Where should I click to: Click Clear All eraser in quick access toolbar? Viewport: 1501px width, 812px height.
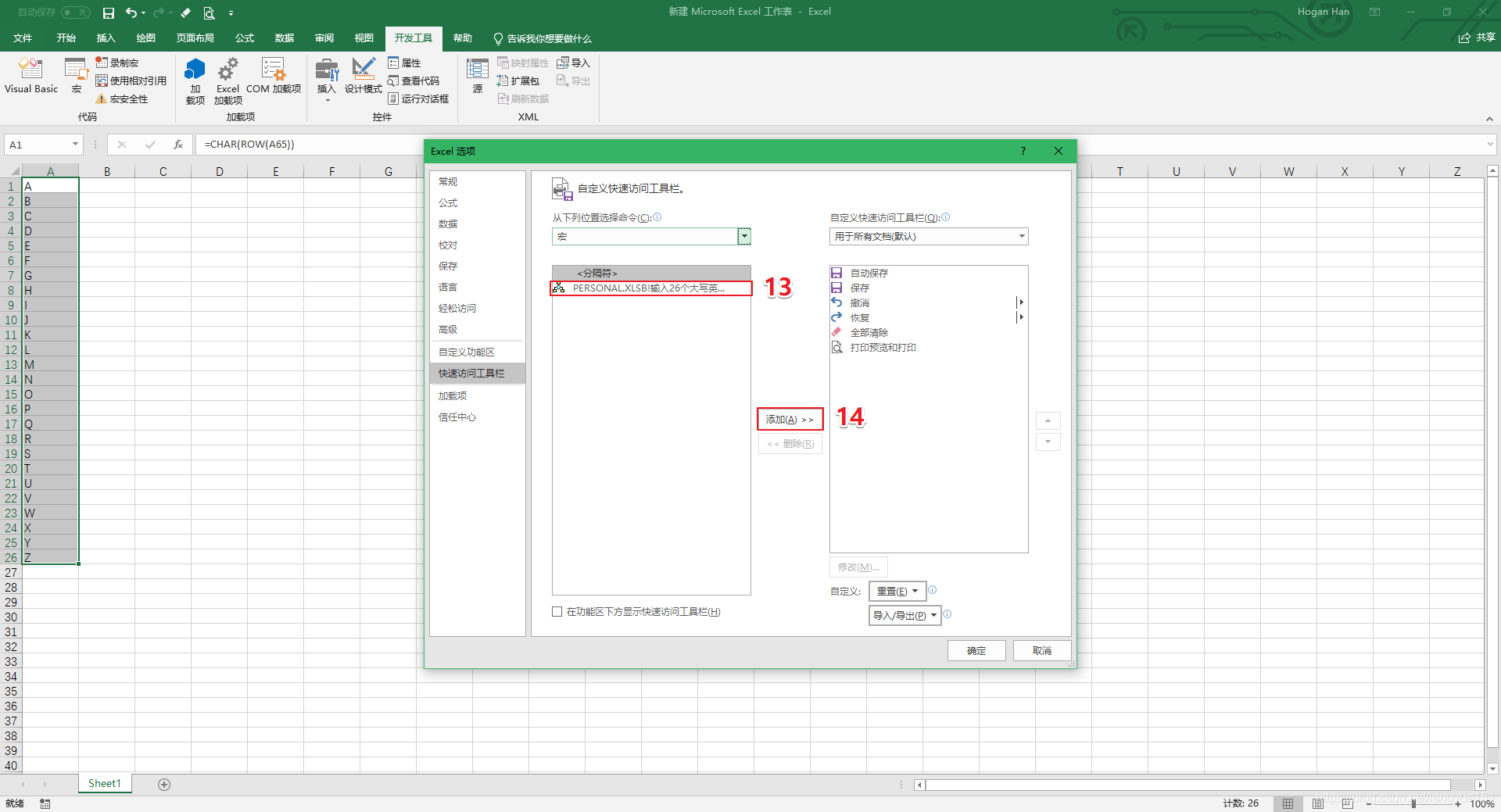[186, 13]
